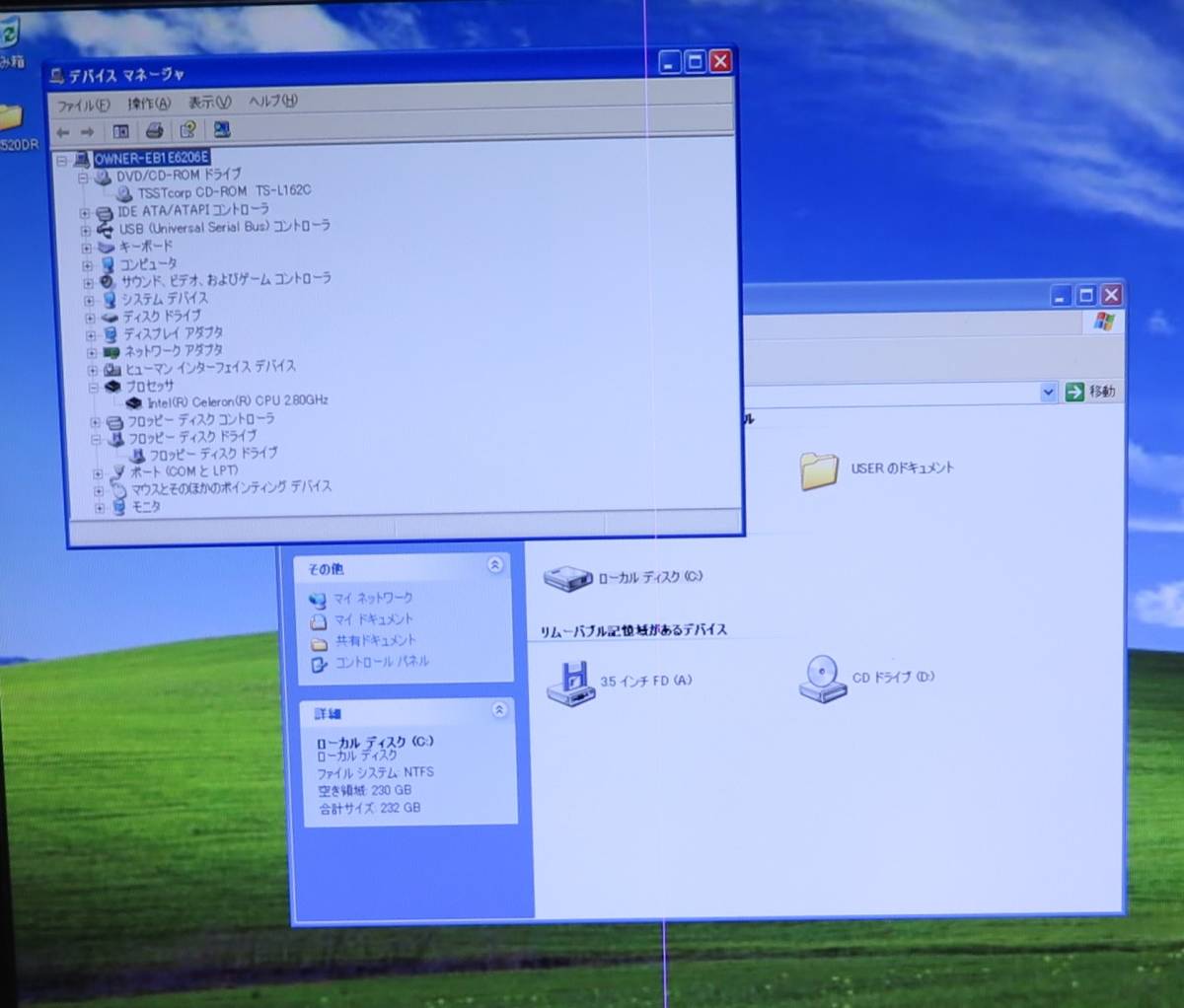This screenshot has height=1008, width=1184.
Task: Select the ローカル ディスク (C:) drive icon
Action: click(566, 579)
